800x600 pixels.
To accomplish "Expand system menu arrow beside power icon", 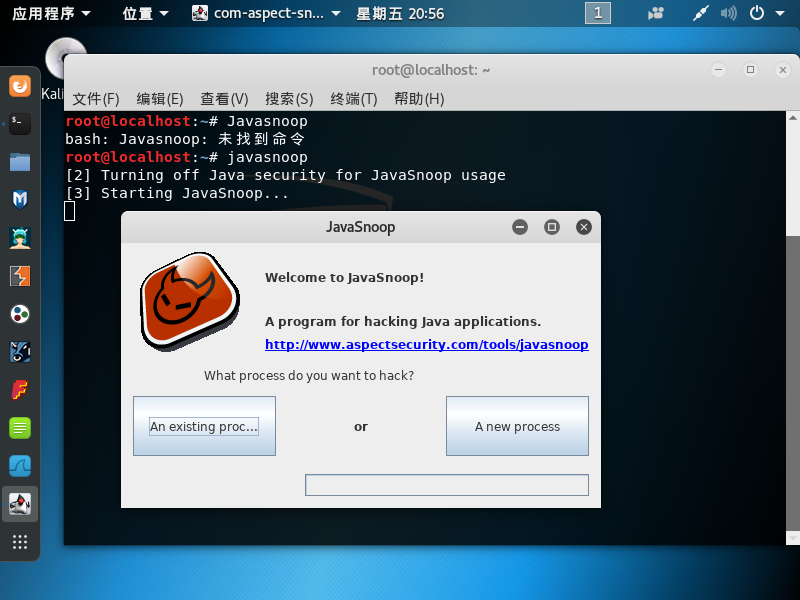I will click(780, 13).
